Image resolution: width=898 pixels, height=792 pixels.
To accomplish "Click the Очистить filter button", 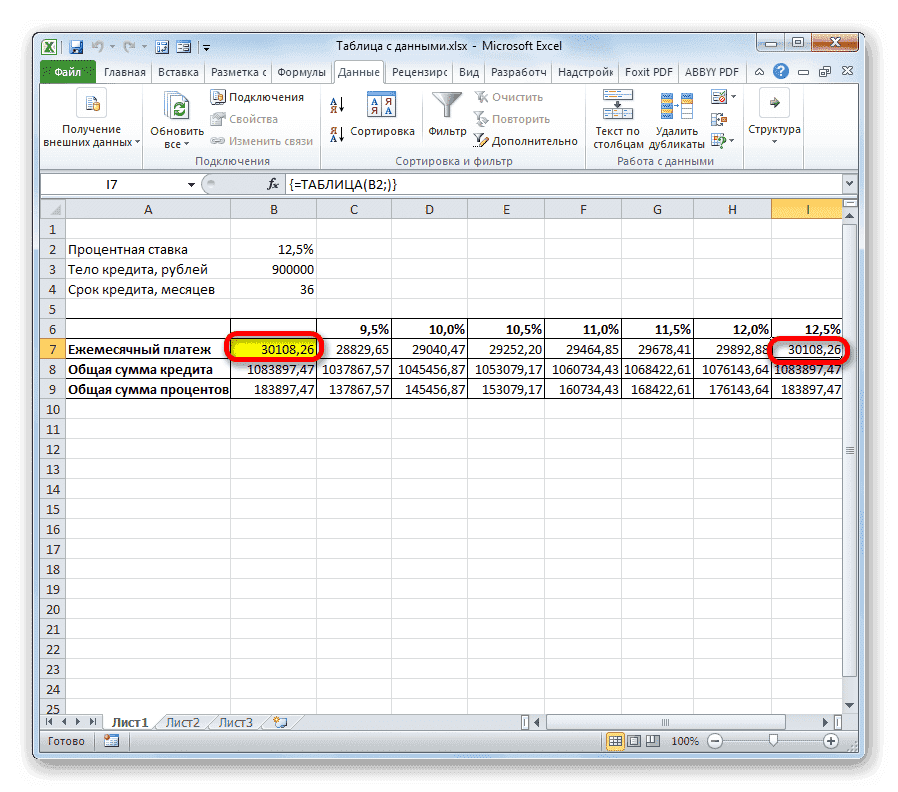I will 512,97.
